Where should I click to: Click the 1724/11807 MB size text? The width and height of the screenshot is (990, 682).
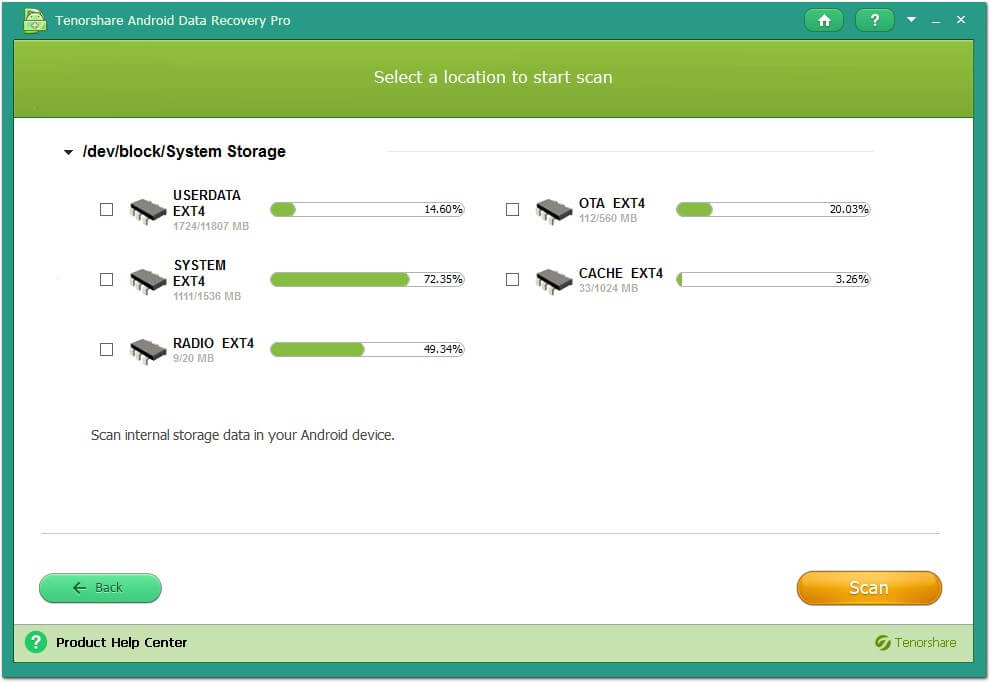point(211,226)
